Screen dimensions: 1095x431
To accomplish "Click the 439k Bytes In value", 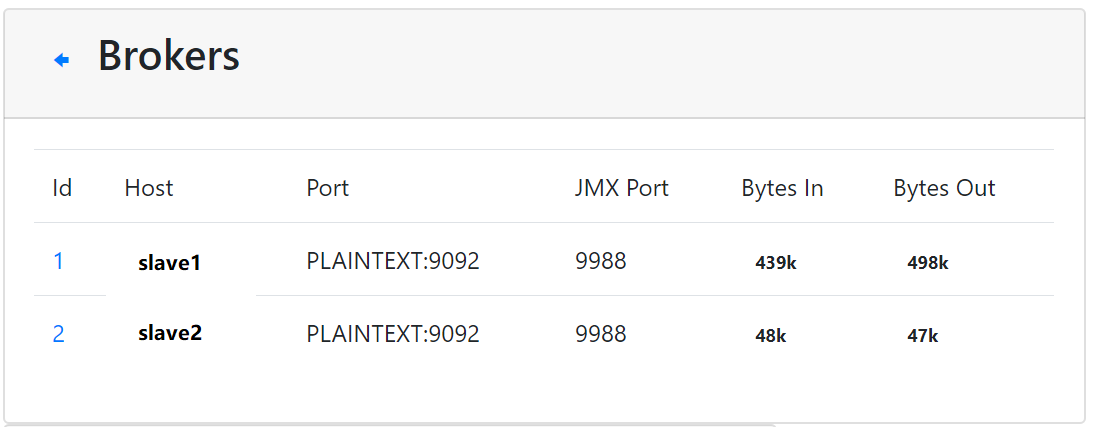I will pyautogui.click(x=776, y=263).
